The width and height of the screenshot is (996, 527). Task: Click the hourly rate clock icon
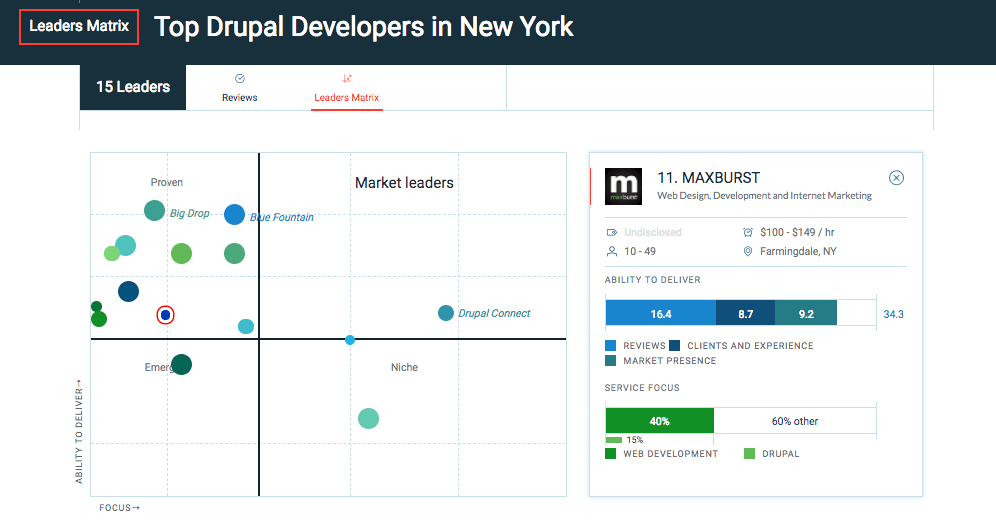coord(748,232)
